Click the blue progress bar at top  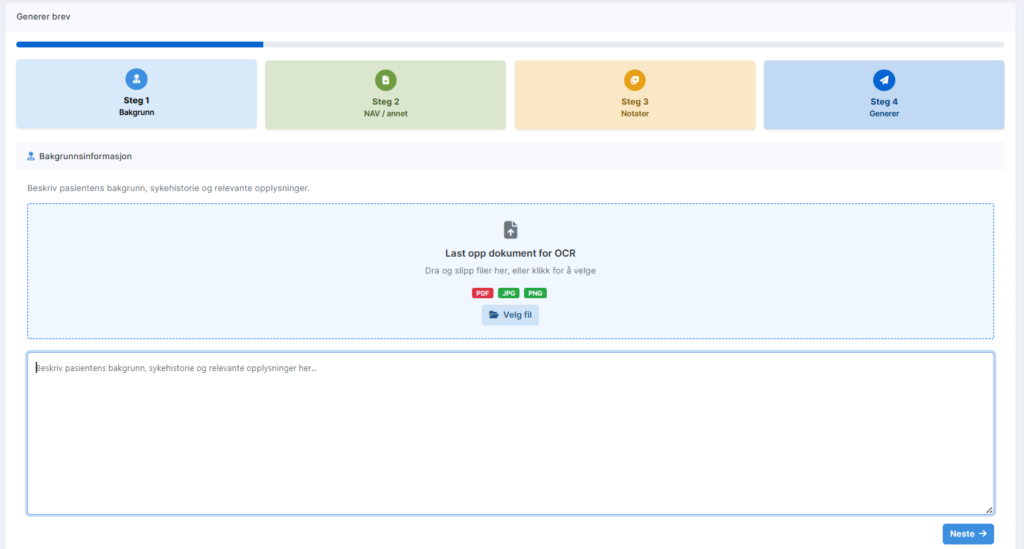(x=140, y=44)
